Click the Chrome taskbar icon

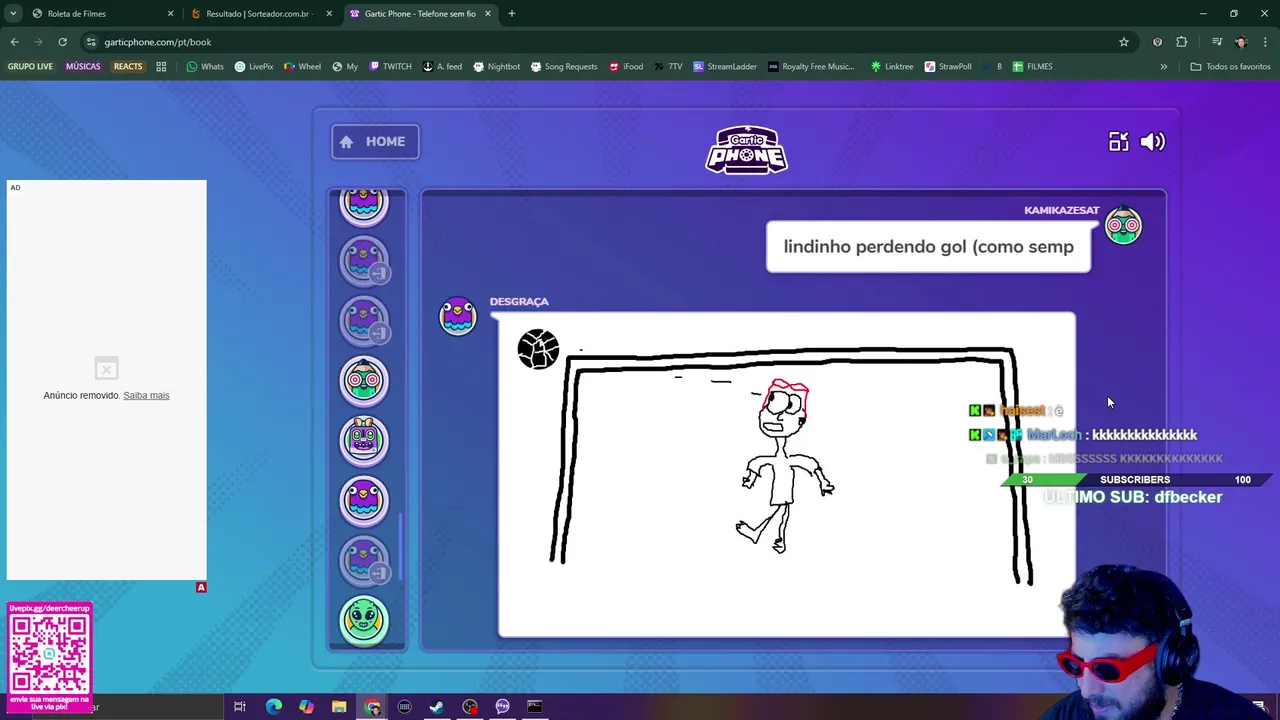372,707
